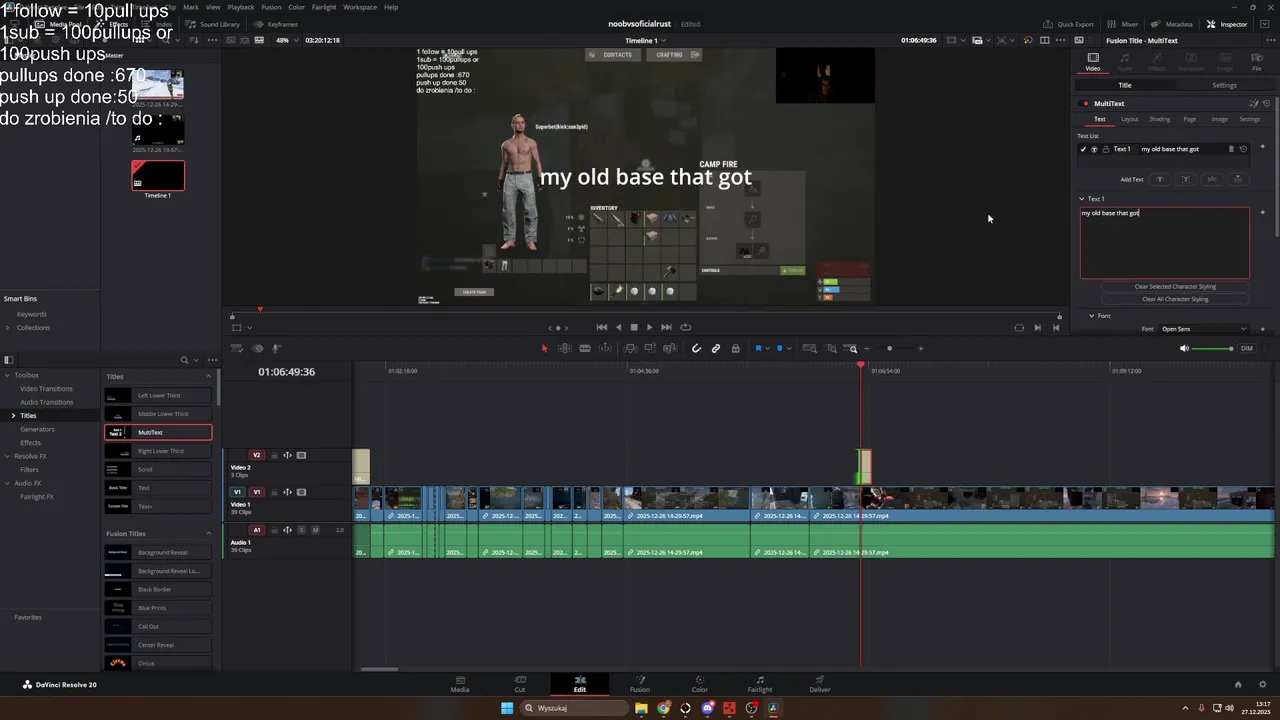Switch to the Shading tab in Inspector

(1160, 119)
